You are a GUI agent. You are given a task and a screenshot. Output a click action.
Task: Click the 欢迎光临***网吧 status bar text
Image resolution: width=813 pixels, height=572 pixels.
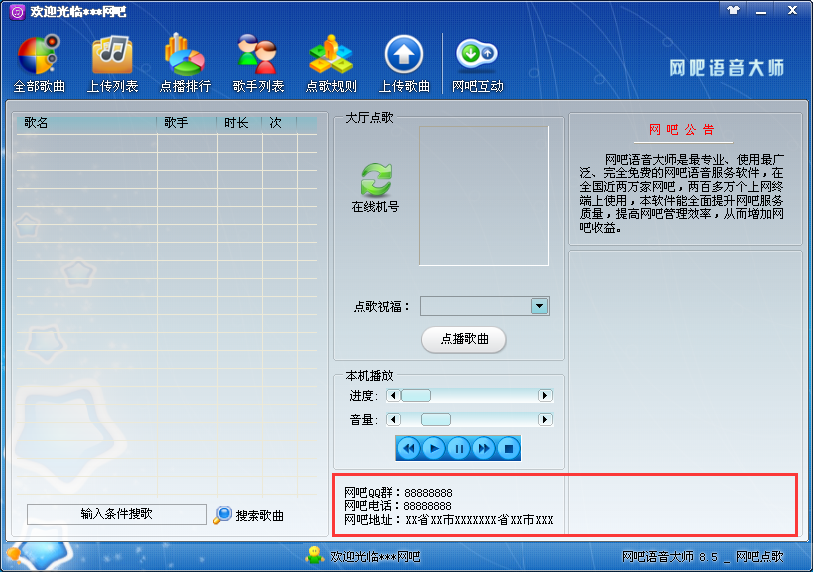(x=375, y=556)
